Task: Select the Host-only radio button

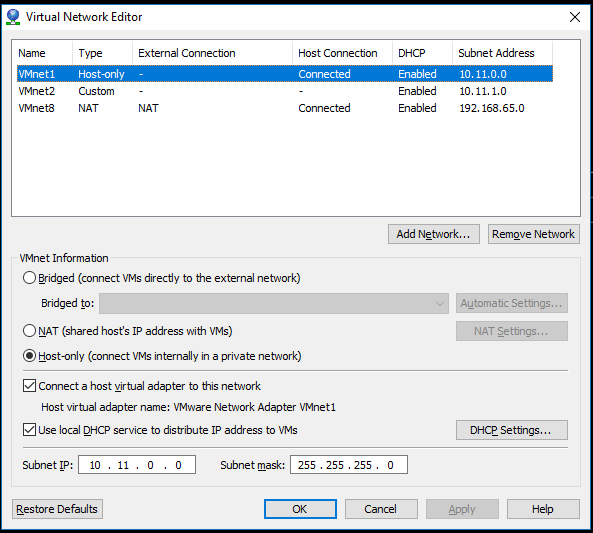Action: pyautogui.click(x=29, y=356)
